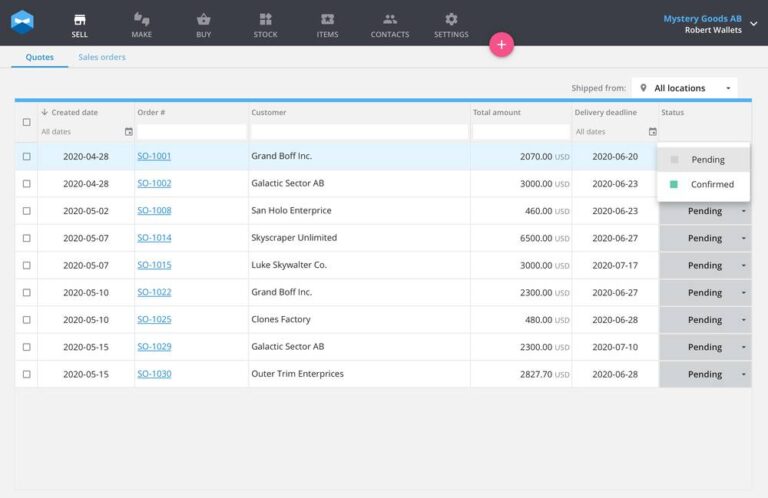Image resolution: width=768 pixels, height=498 pixels.
Task: Open the Stock module icon
Action: click(x=265, y=19)
